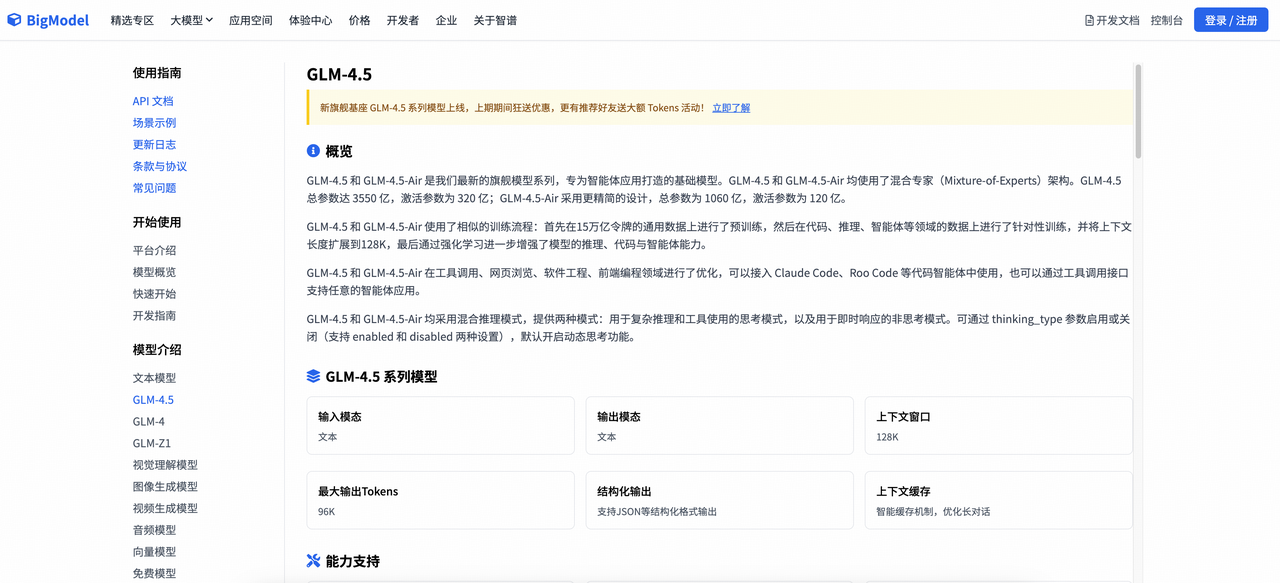Open 开发指南 sidebar entry
The width and height of the screenshot is (1280, 583).
(x=155, y=316)
